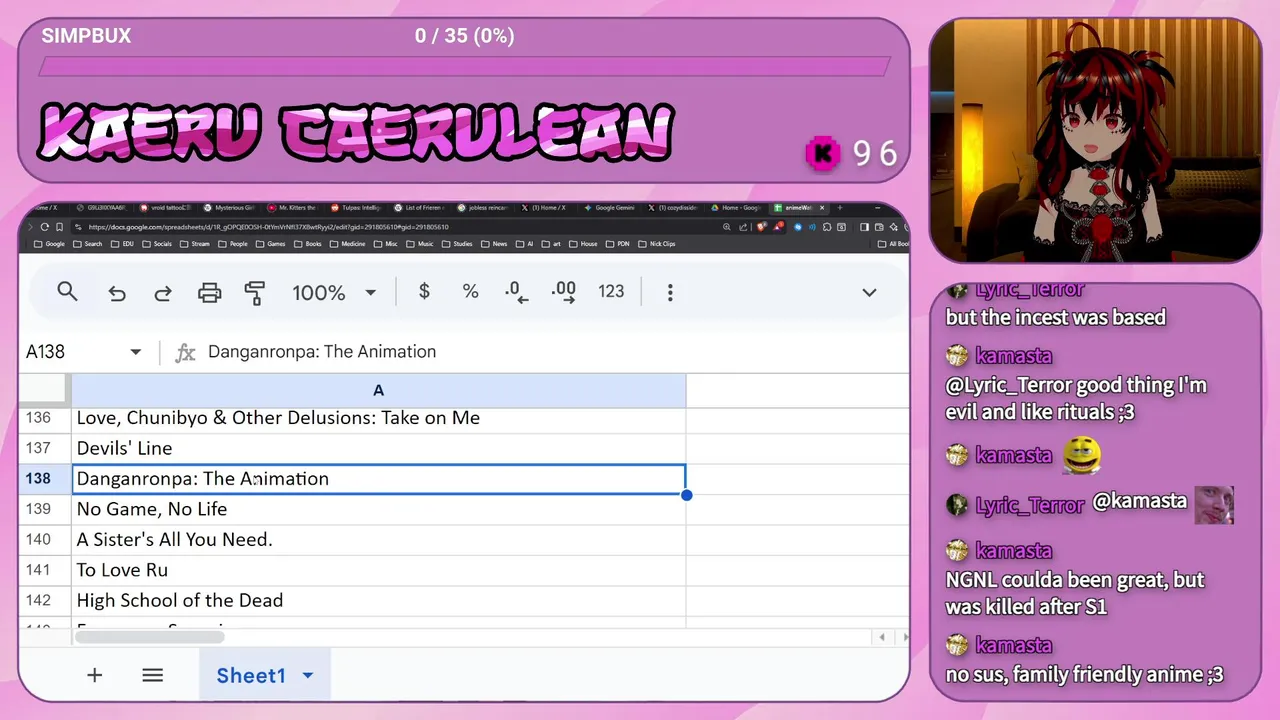Activate the paint format roller
This screenshot has height=720, width=1280.
[255, 293]
